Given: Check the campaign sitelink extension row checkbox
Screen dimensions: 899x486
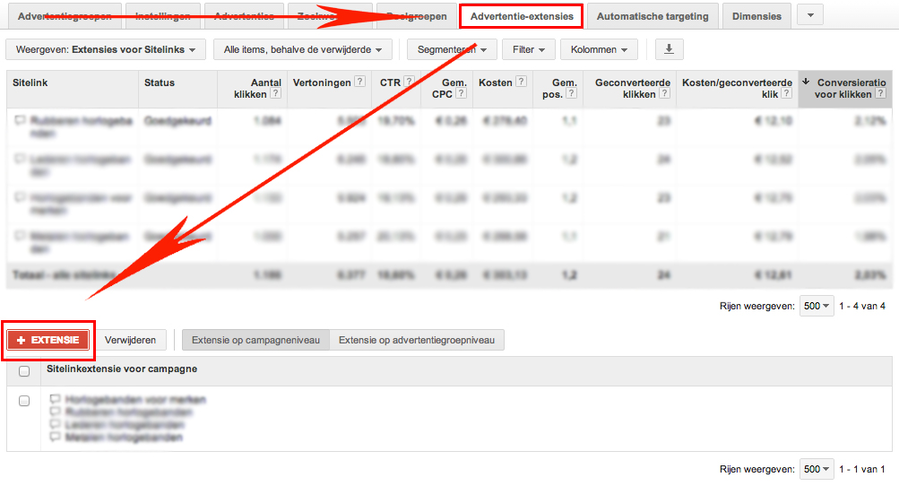Looking at the screenshot, I should point(24,400).
